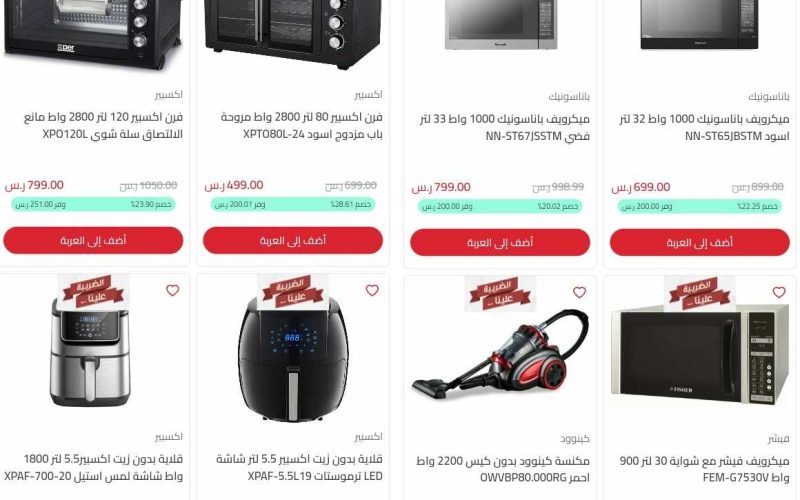Open Xper XPAF-5.5L19 air fryer title

click(x=299, y=467)
